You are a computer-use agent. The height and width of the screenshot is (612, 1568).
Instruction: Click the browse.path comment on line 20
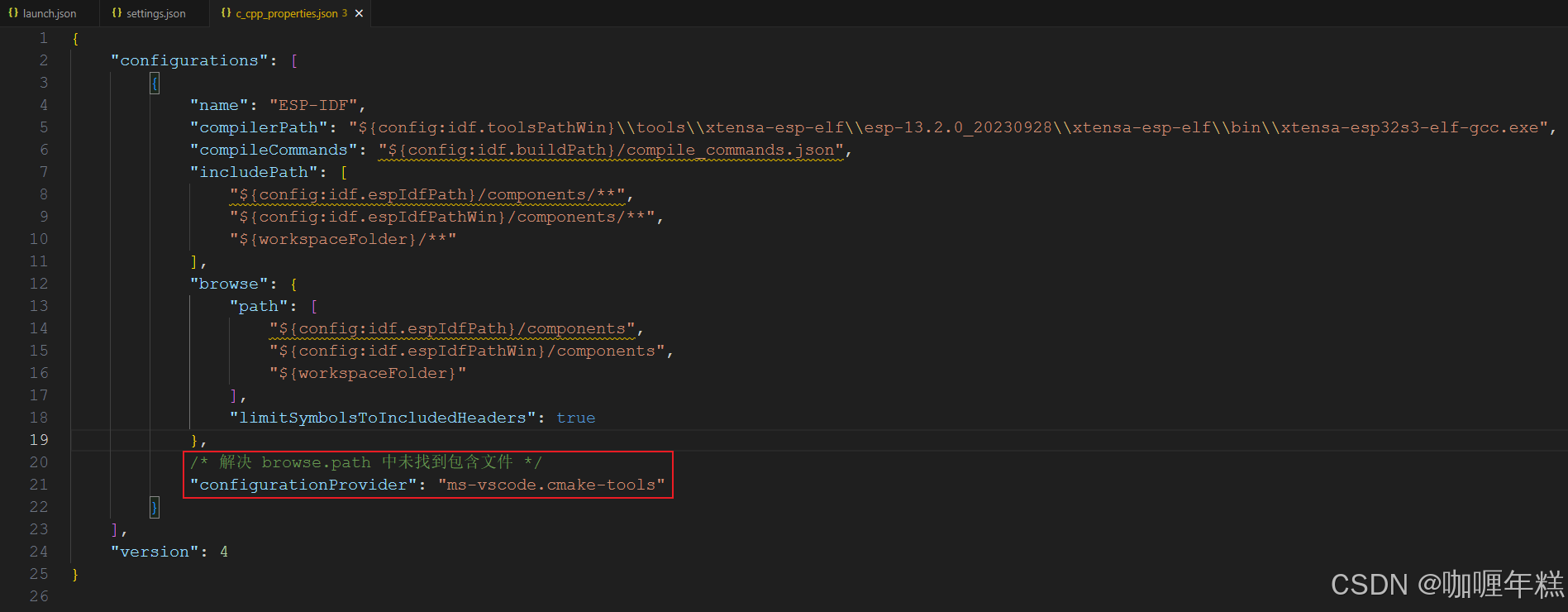tap(366, 462)
